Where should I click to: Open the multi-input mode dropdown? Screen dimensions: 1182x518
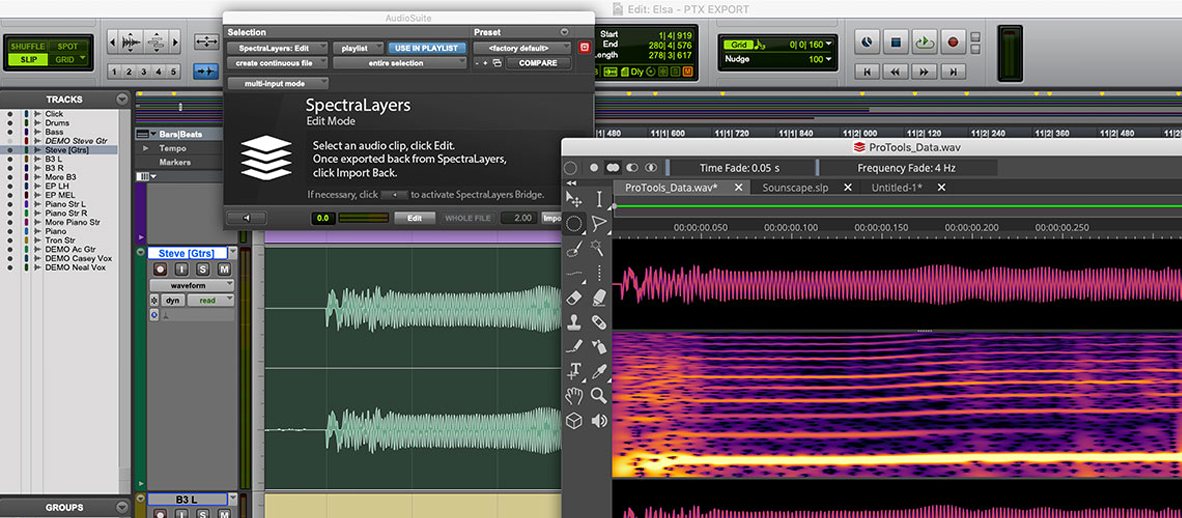pos(278,84)
